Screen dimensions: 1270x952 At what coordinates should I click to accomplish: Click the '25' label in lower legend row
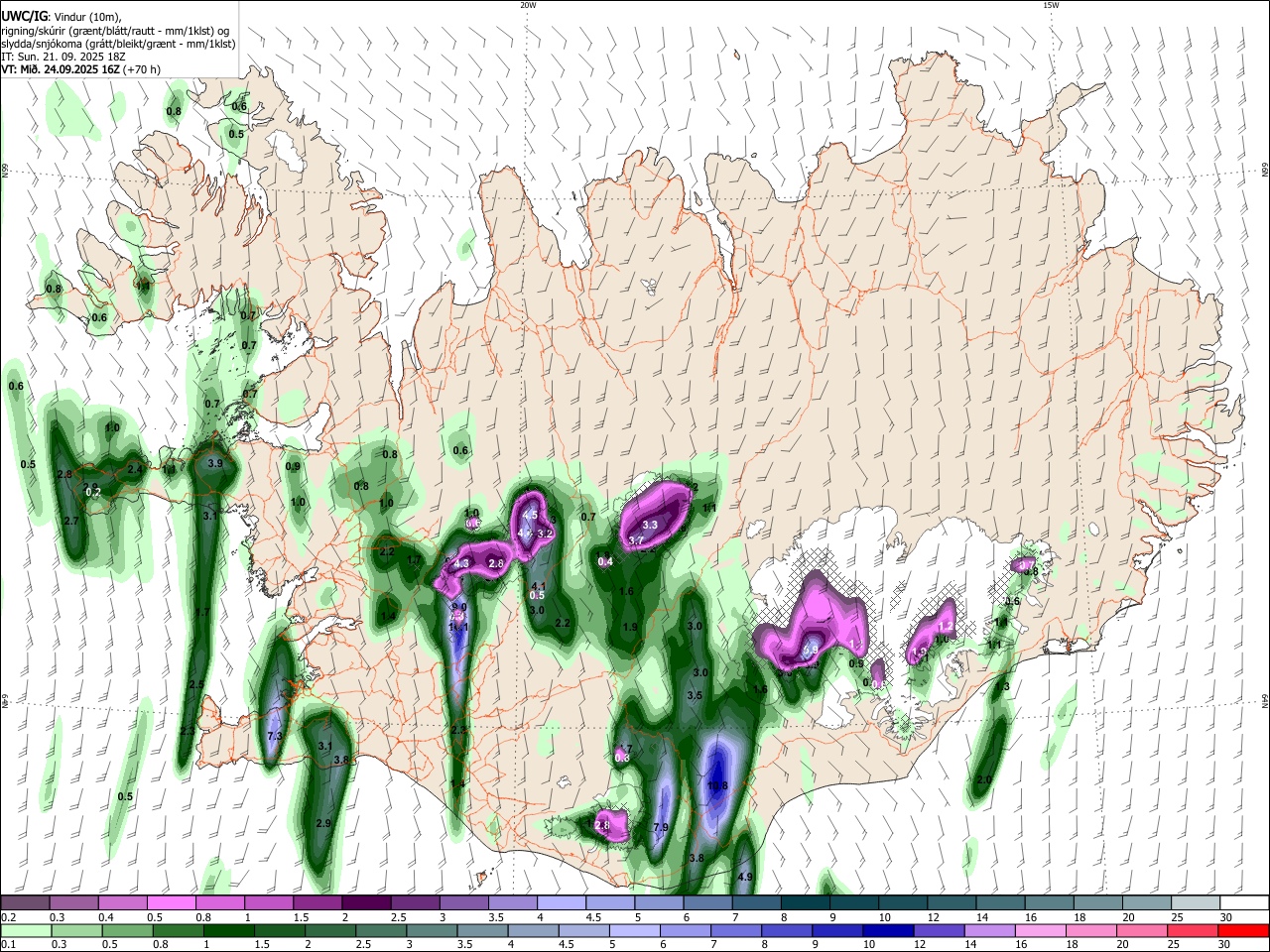click(1175, 945)
